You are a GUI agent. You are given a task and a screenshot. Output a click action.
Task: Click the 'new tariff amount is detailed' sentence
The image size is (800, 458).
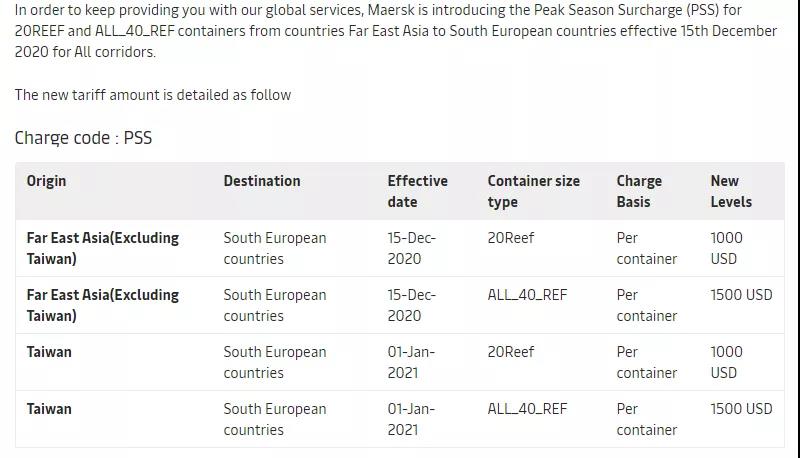(153, 95)
